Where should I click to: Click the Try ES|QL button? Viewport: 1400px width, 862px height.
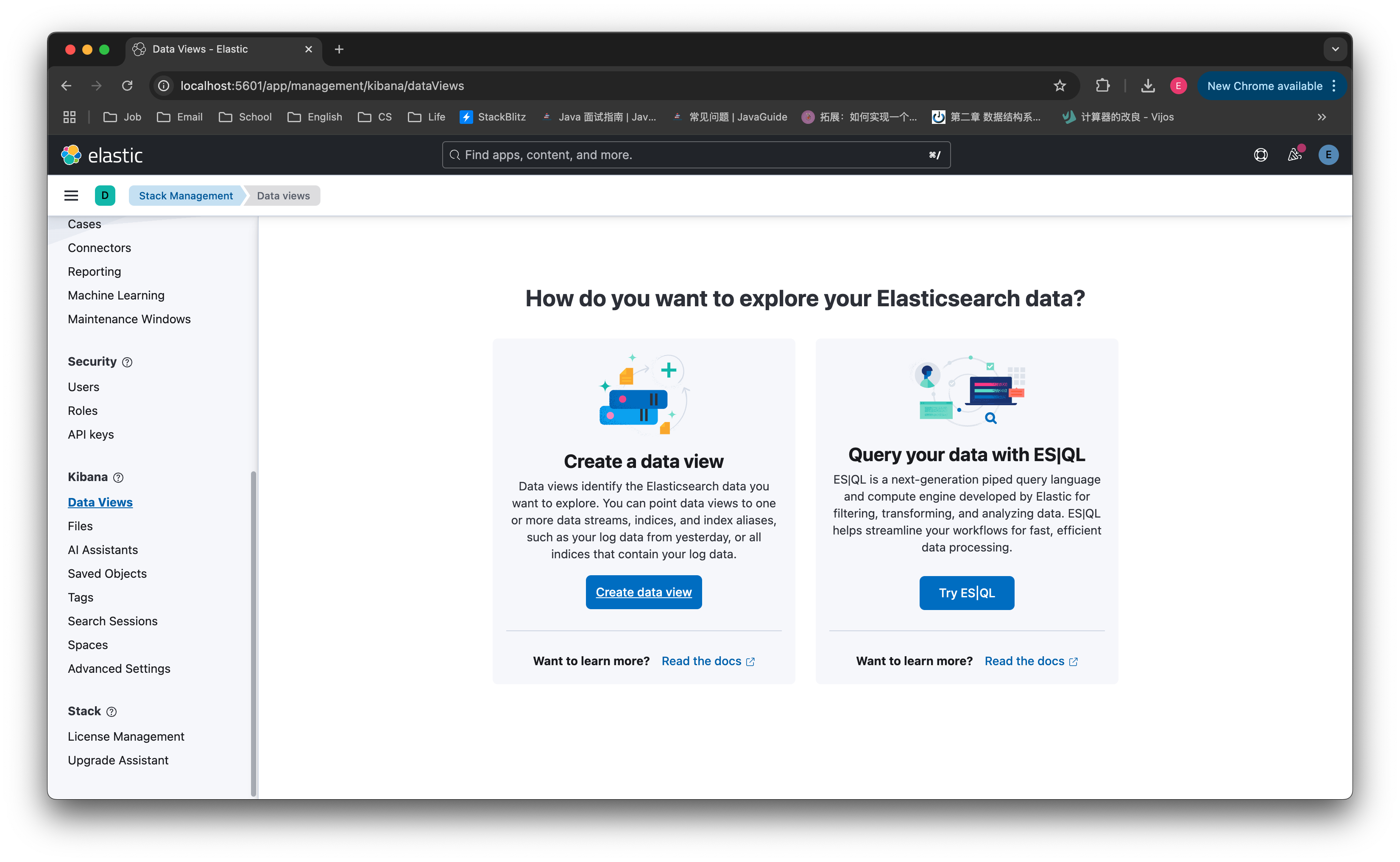pyautogui.click(x=966, y=593)
